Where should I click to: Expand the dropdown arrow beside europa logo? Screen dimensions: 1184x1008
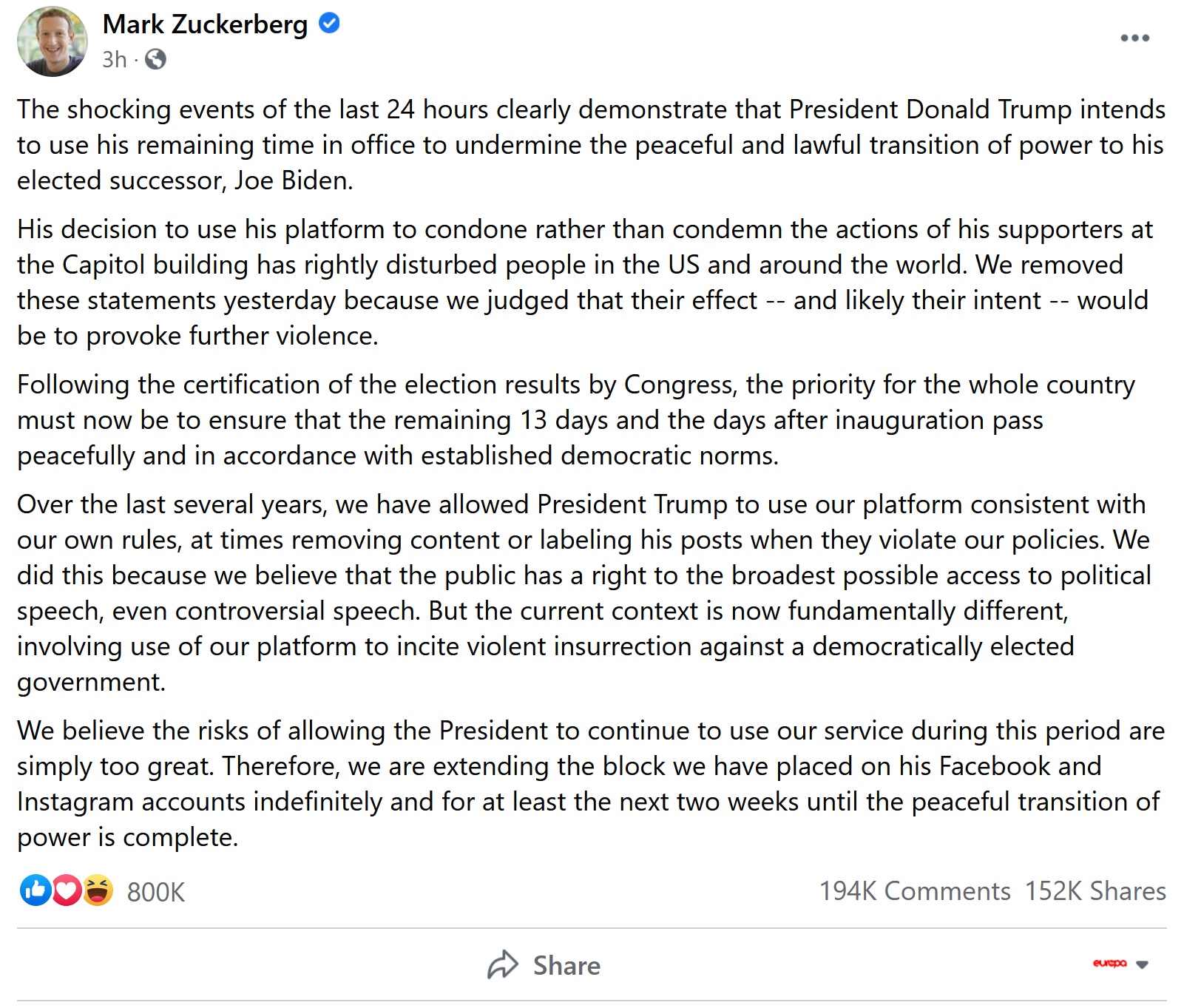(1142, 964)
